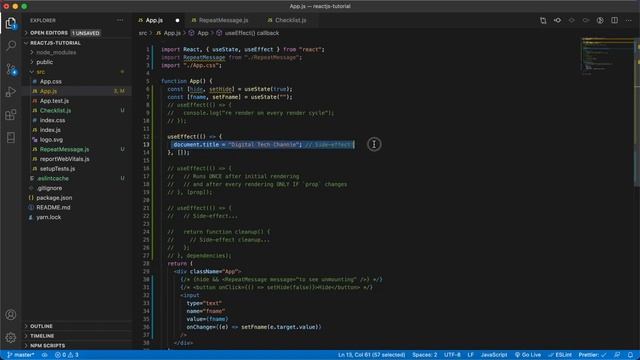Open yarn.lock in the explorer
Viewport: 640px width, 360px height.
(49, 217)
